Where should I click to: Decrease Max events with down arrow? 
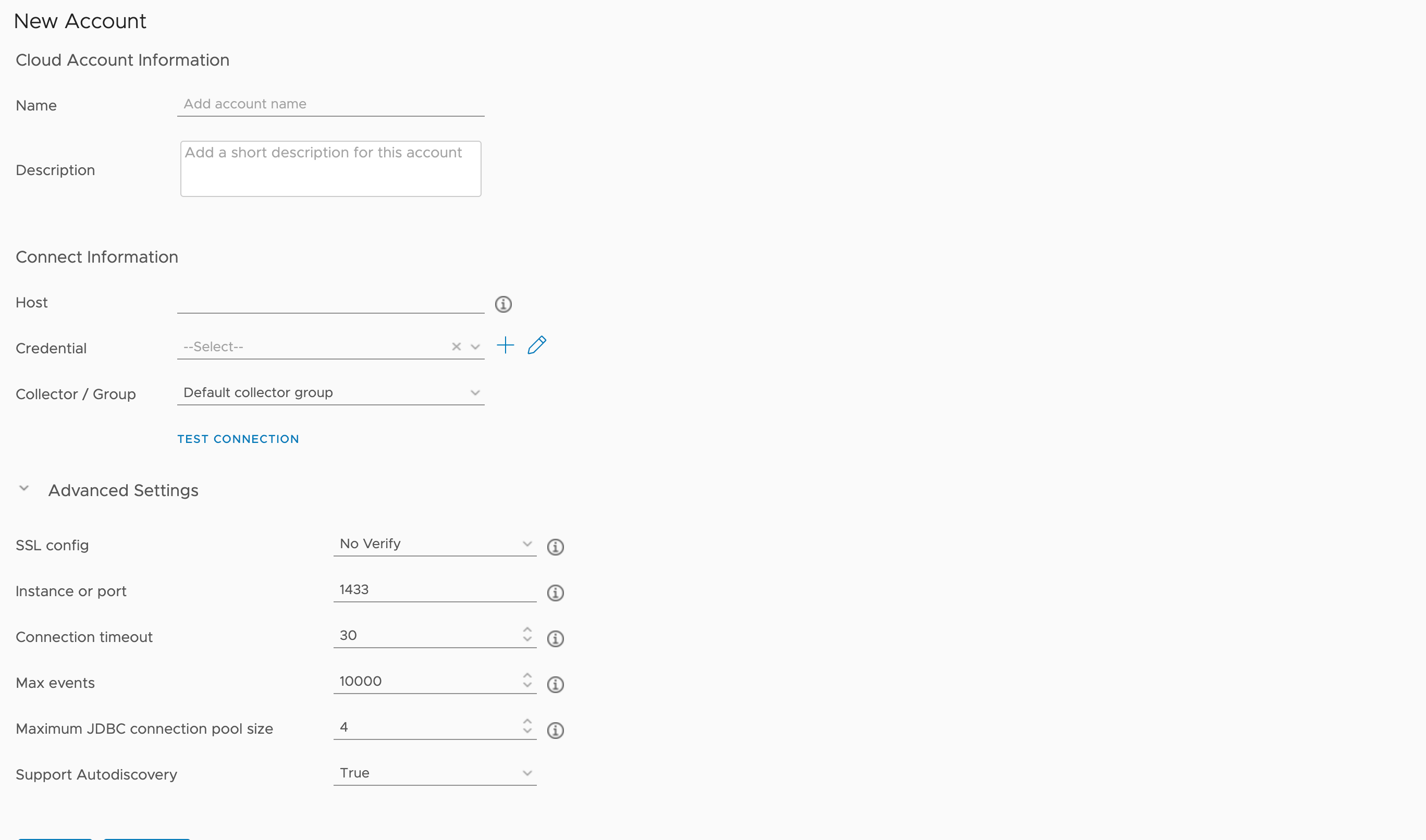click(527, 685)
